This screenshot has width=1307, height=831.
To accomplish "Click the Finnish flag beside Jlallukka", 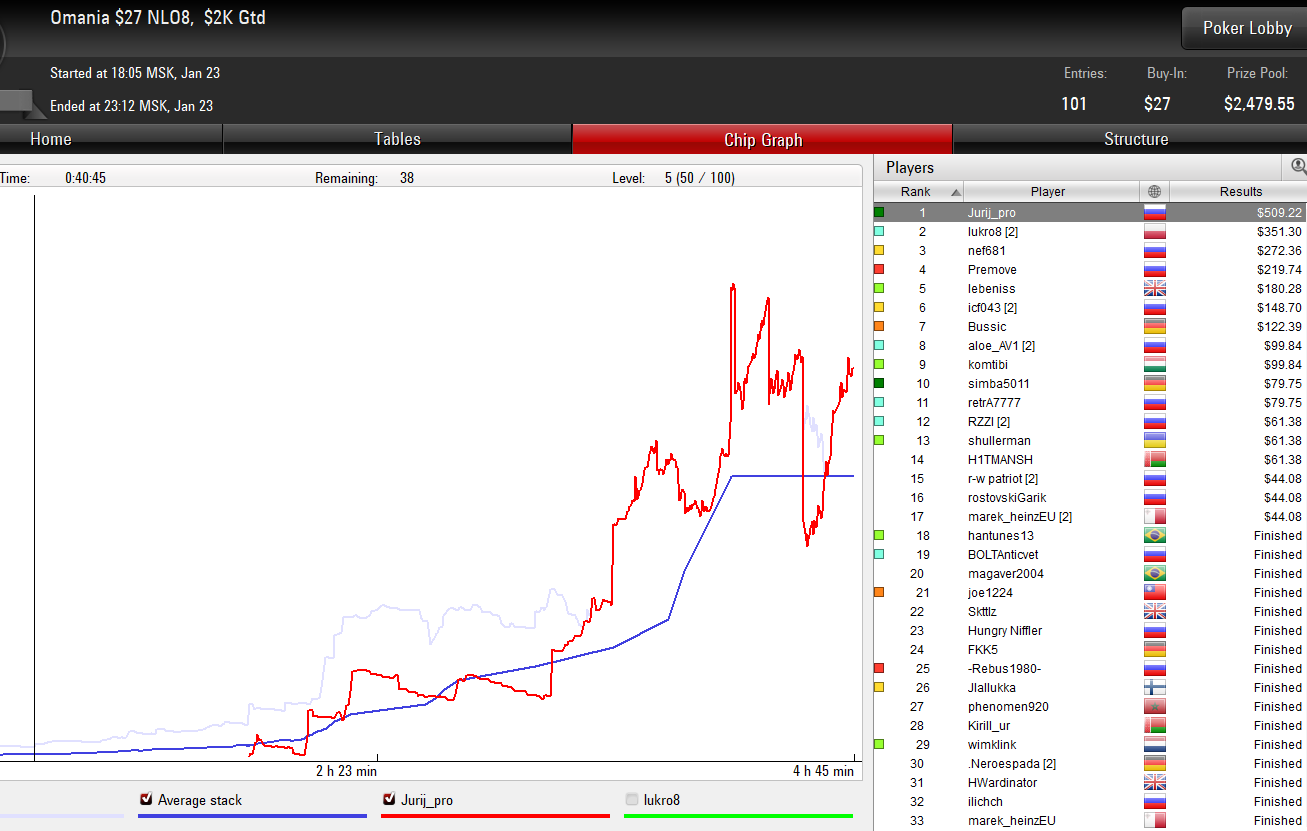I will pos(1155,687).
